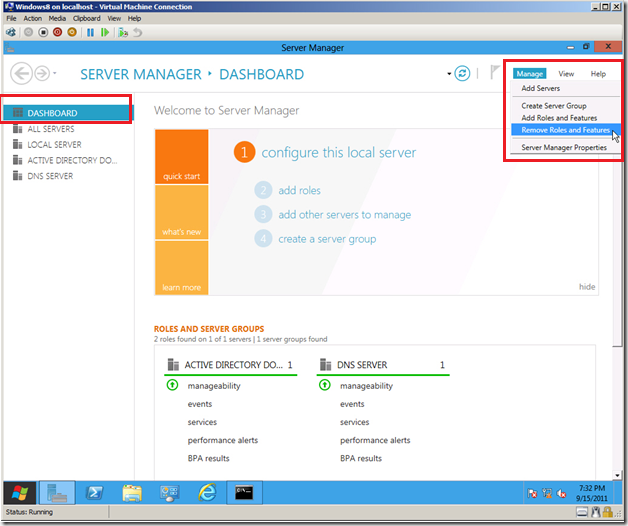Open the VM Connection Clipboard menu

click(87, 18)
